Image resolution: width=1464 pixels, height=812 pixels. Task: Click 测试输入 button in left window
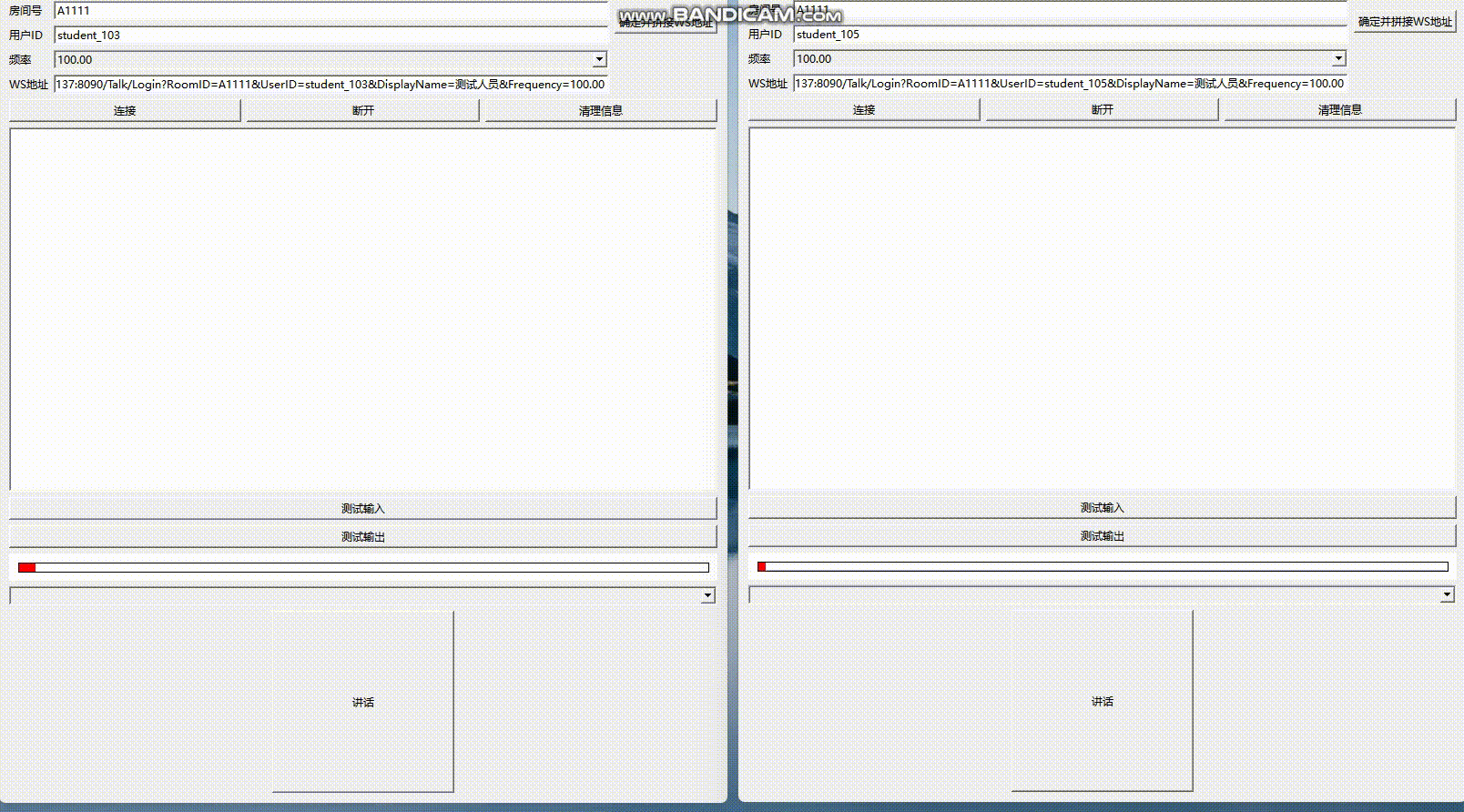click(x=362, y=508)
